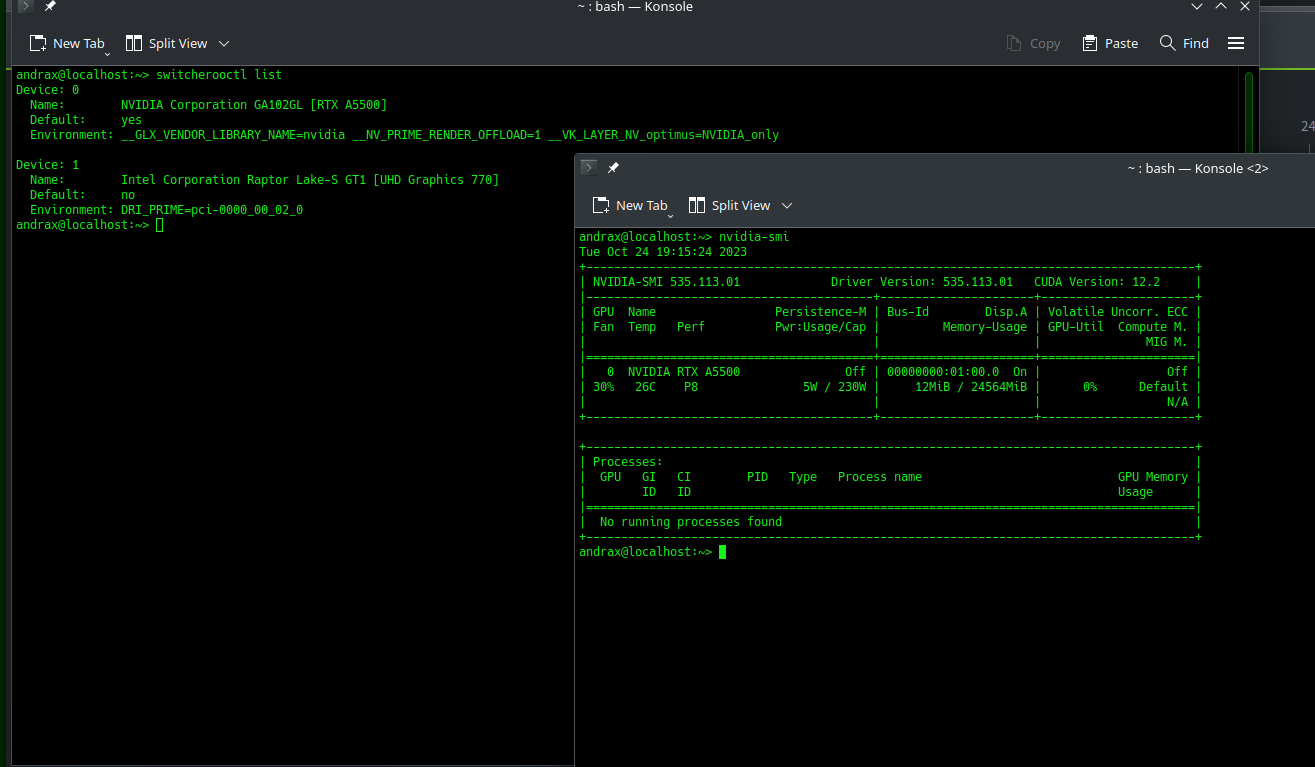Click 'NVIDIA-SMI 535.113.01' header text
This screenshot has width=1315, height=767.
click(x=666, y=282)
